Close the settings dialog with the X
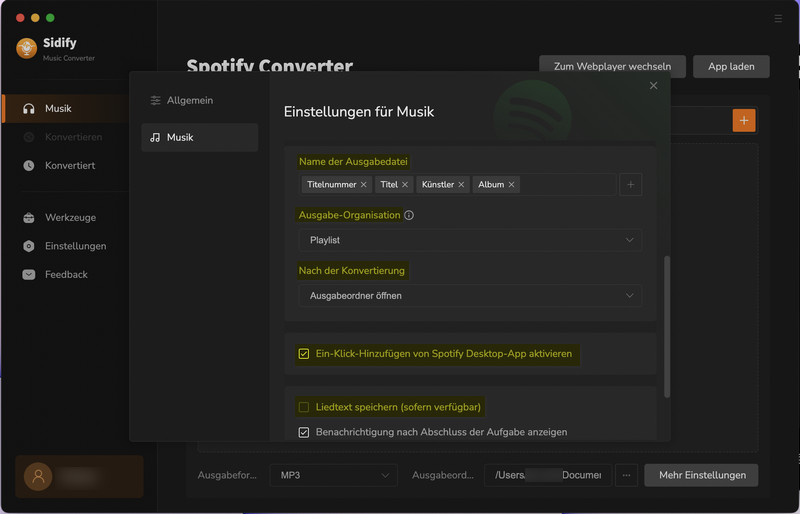 pyautogui.click(x=654, y=86)
